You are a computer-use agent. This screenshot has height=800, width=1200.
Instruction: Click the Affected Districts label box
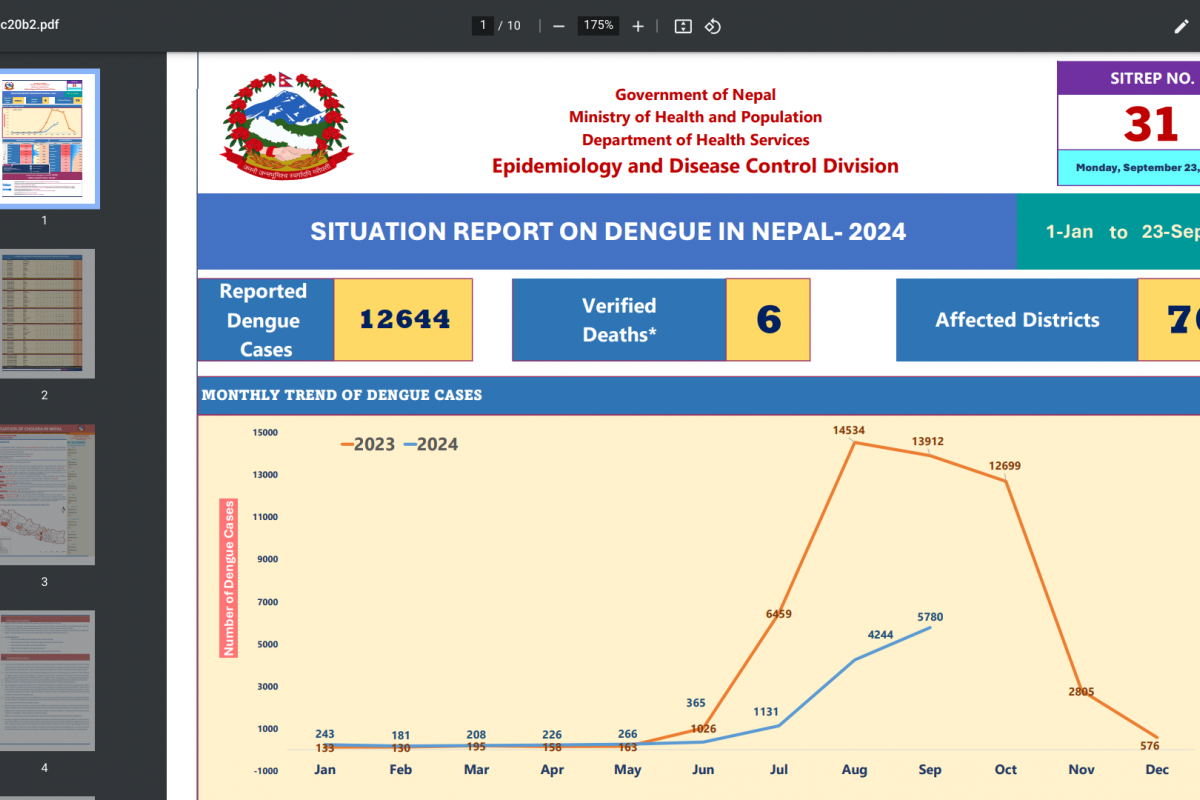pos(1017,320)
